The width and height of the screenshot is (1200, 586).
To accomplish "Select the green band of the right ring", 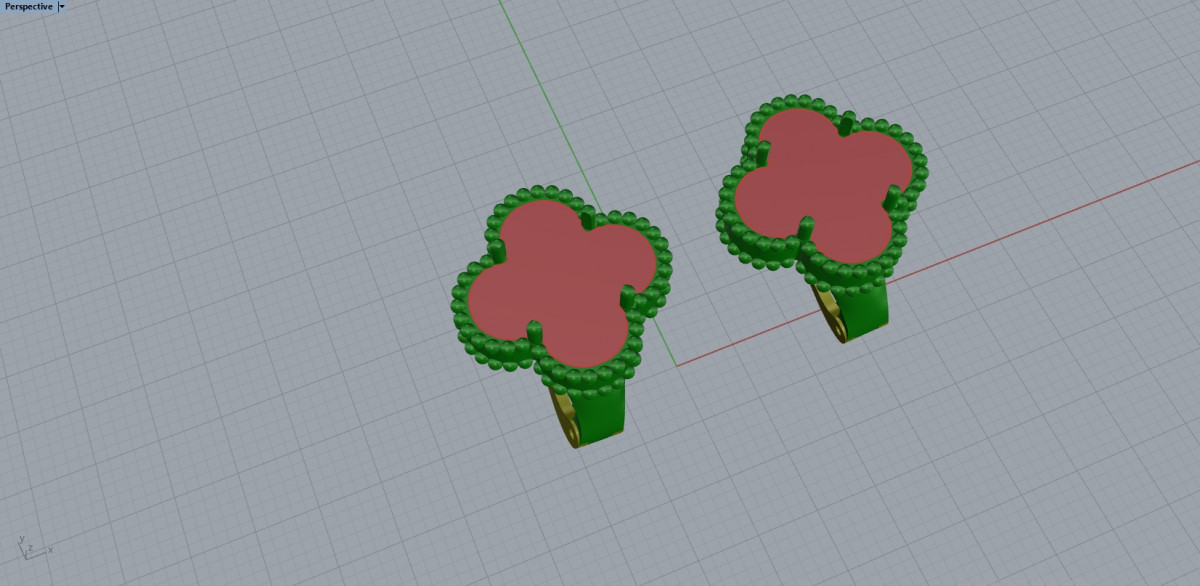I will tap(862, 309).
